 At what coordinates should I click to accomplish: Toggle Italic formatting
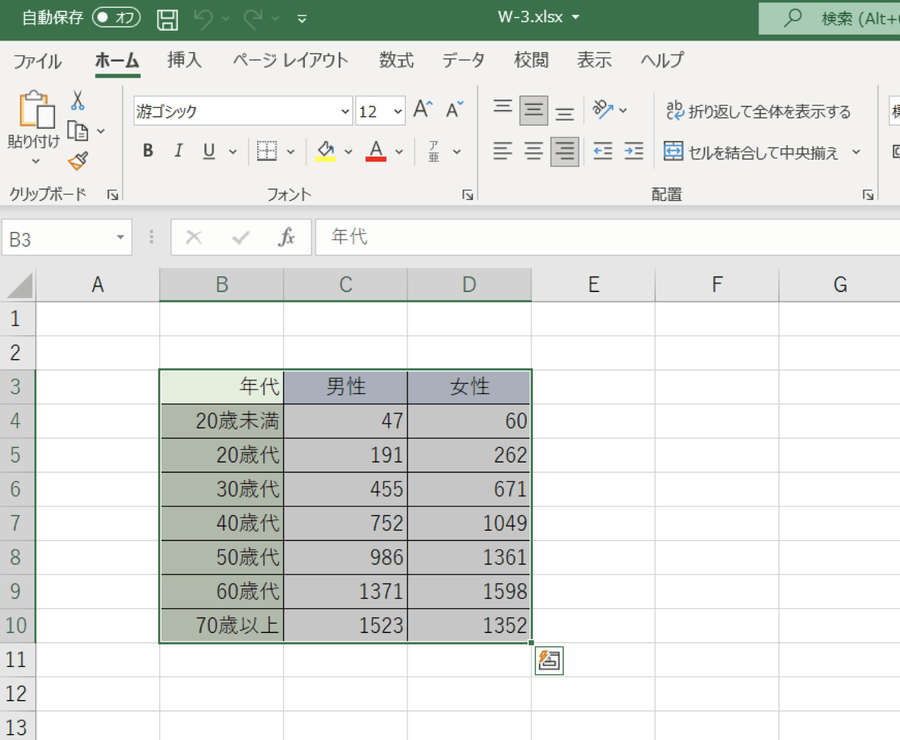178,152
